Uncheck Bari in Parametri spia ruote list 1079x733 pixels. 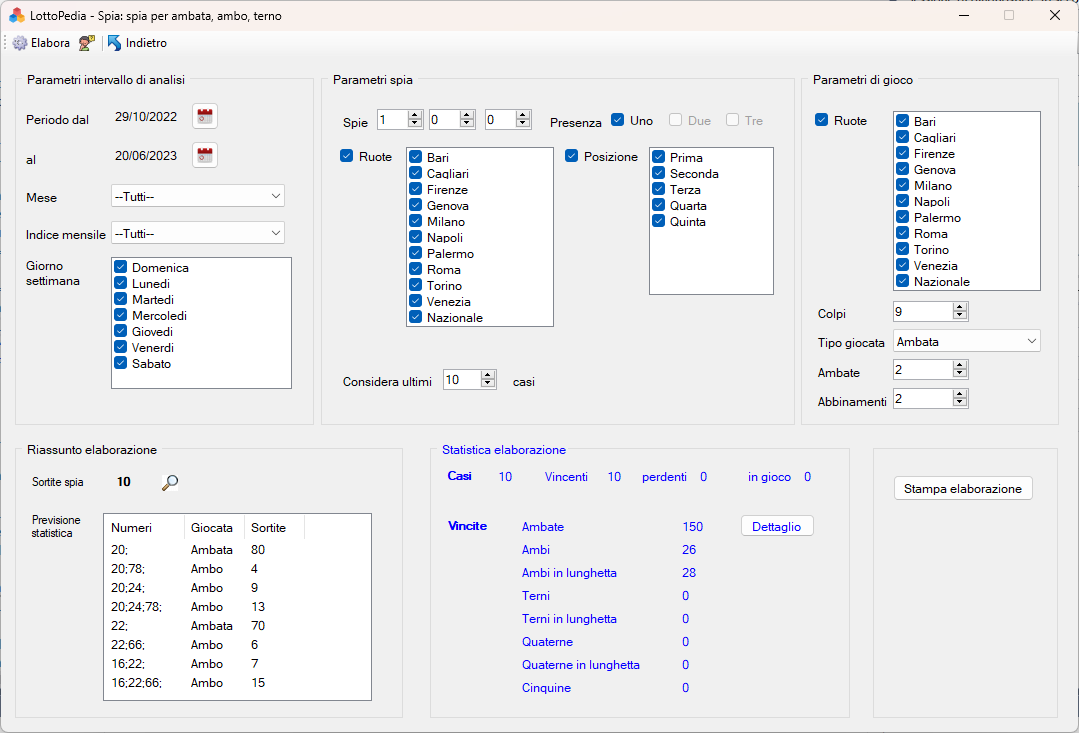416,157
